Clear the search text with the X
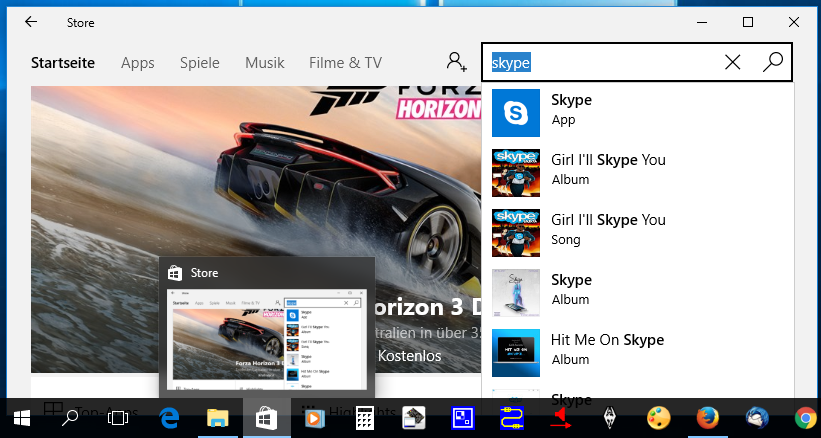The image size is (821, 438). pyautogui.click(x=733, y=62)
